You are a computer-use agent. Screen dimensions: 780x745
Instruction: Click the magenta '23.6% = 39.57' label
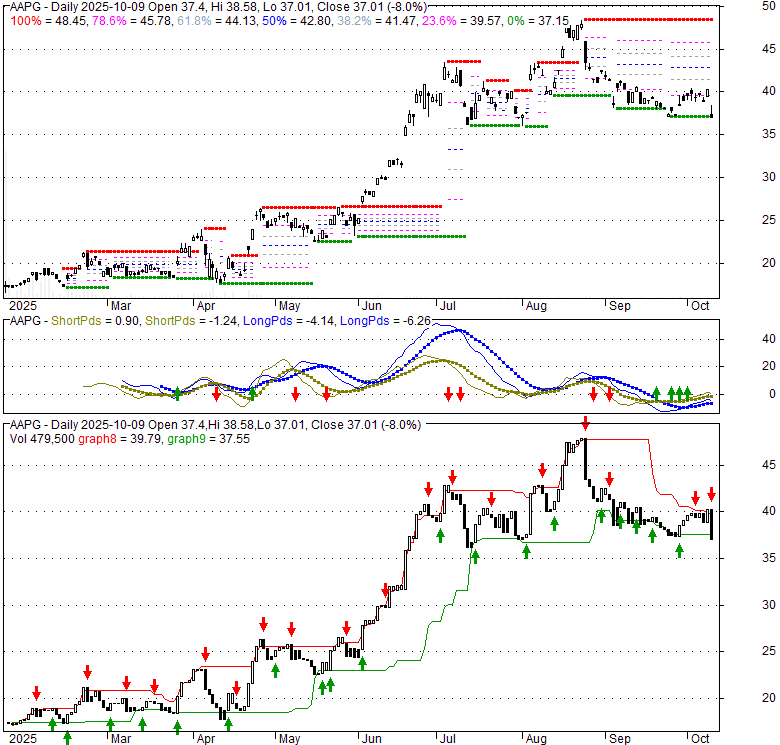pos(461,21)
